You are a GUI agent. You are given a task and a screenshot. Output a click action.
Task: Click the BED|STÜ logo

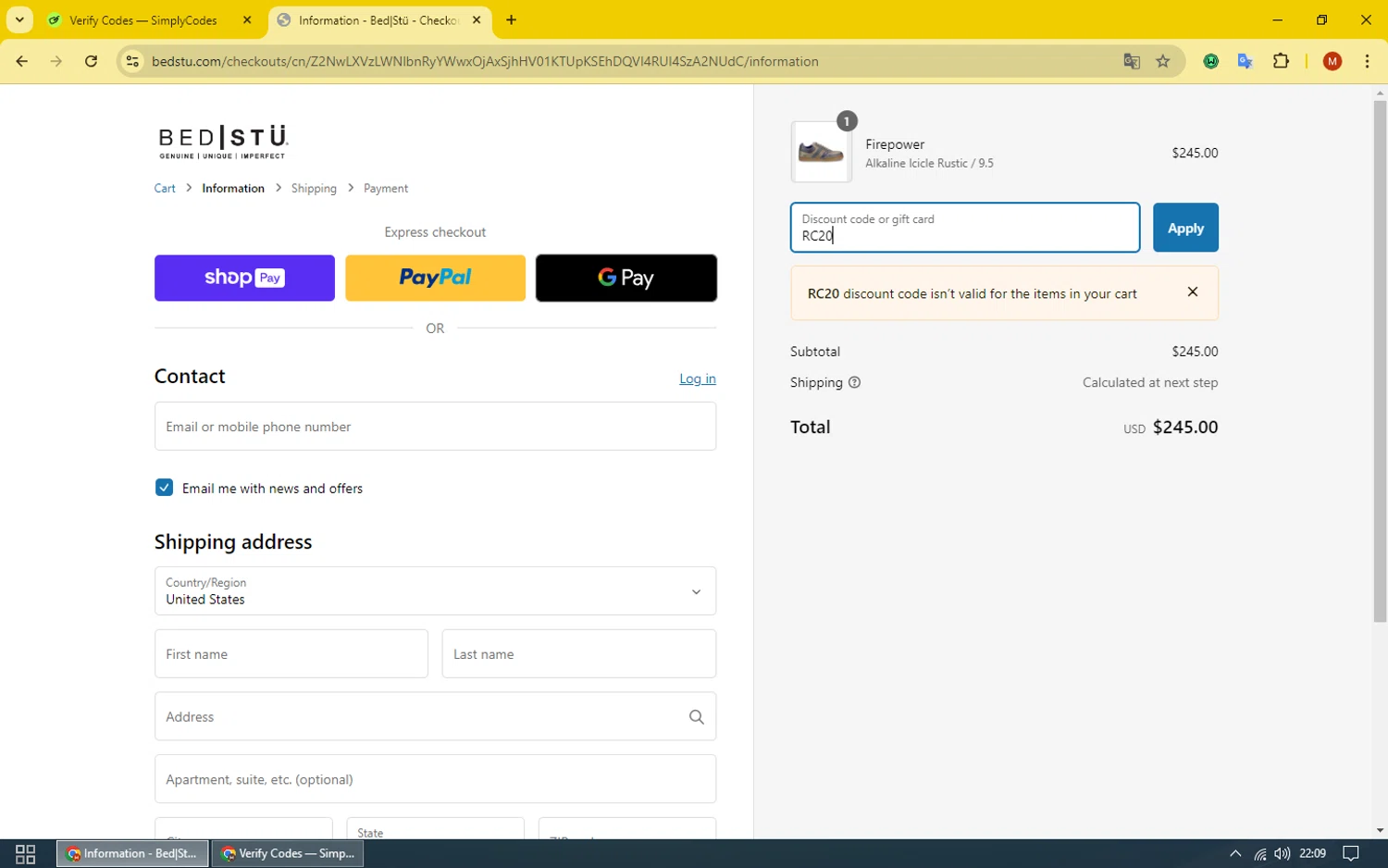(x=223, y=142)
